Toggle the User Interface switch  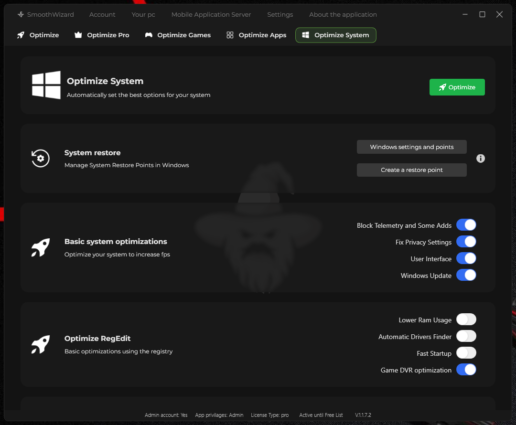click(x=466, y=258)
